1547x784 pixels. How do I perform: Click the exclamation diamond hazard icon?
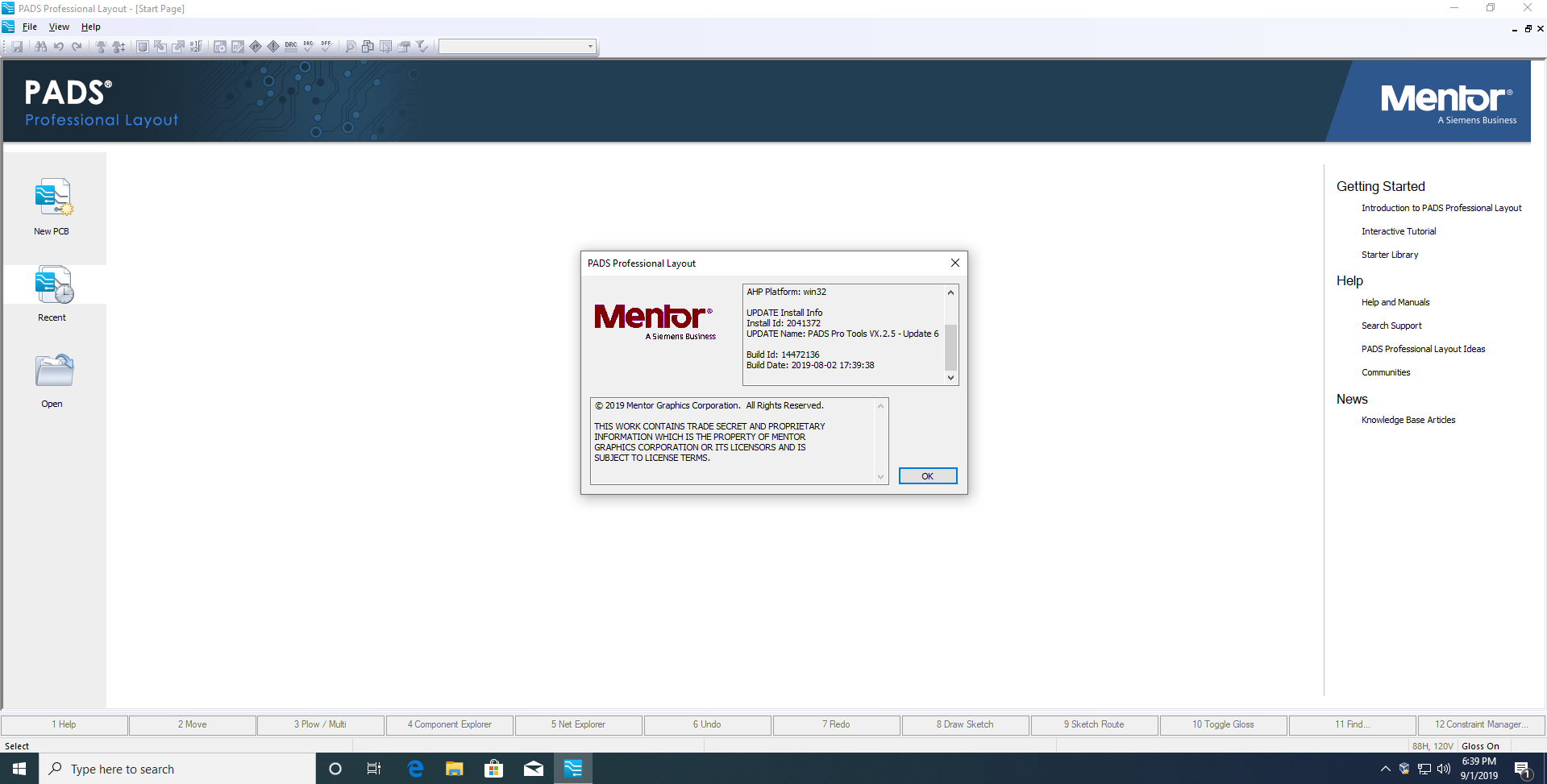click(x=273, y=47)
